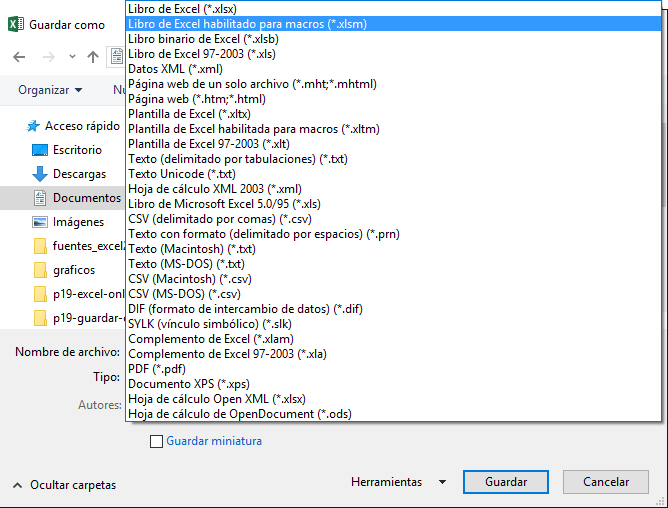The width and height of the screenshot is (668, 508).
Task: Choose Página web de un solo archivo
Action: (393, 84)
